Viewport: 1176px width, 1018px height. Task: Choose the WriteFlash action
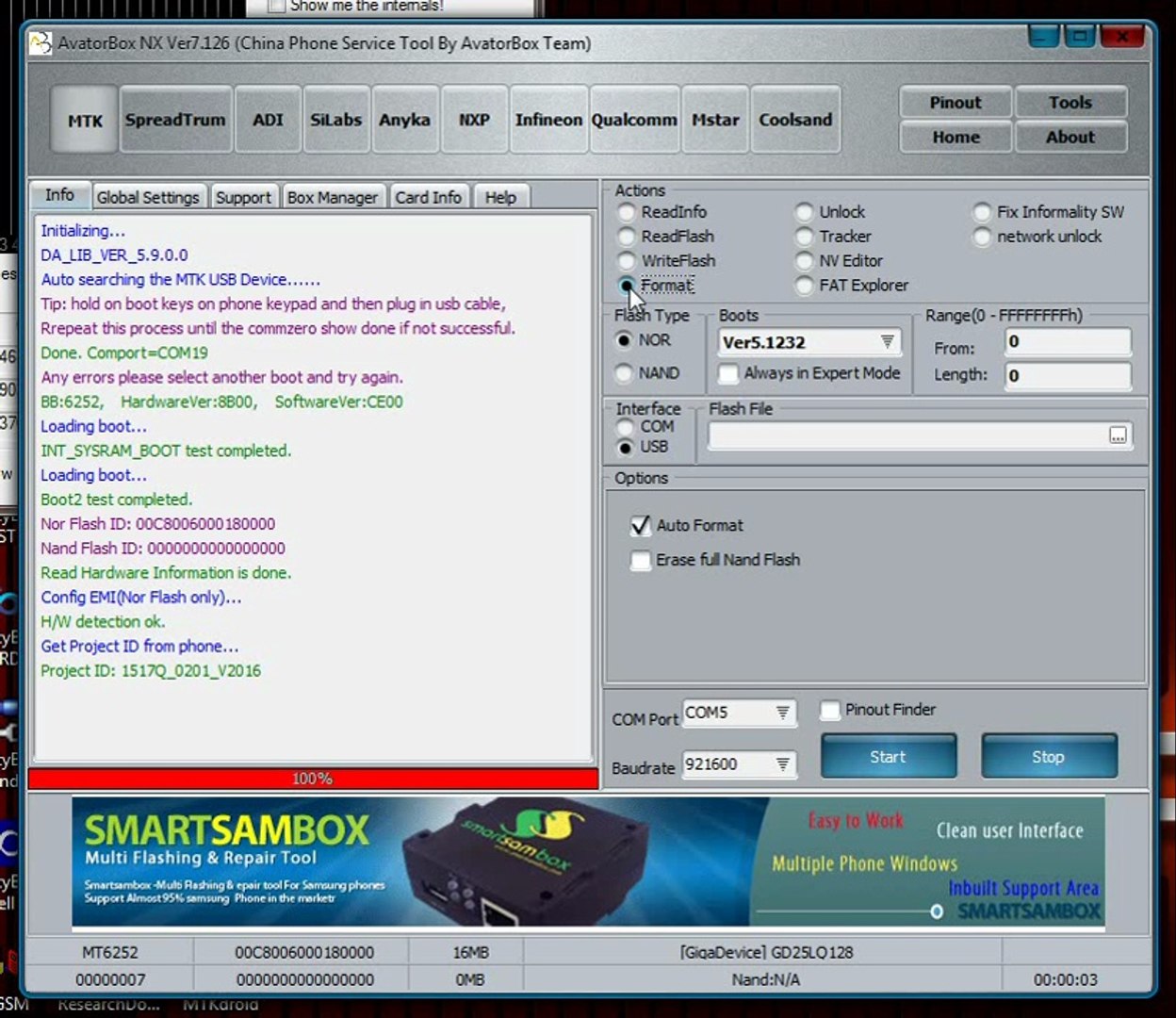(x=668, y=261)
